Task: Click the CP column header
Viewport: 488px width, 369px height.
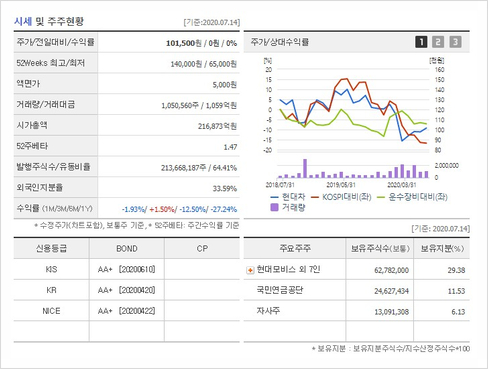Action: pyautogui.click(x=202, y=249)
